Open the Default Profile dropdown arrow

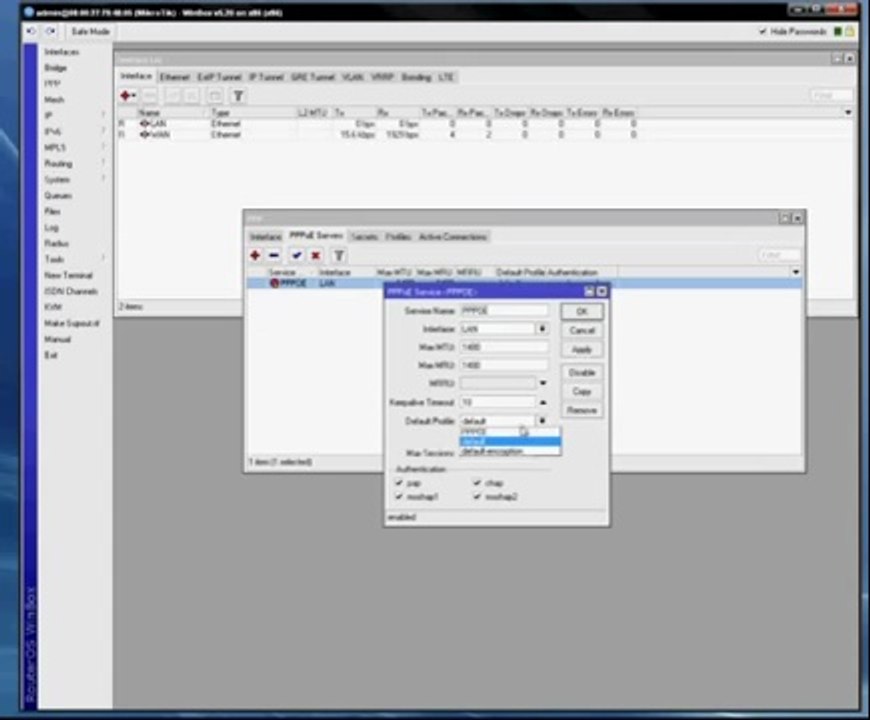(x=543, y=420)
